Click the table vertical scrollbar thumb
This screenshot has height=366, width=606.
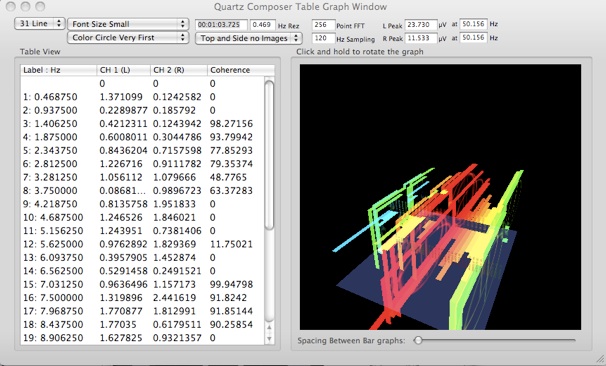point(269,155)
